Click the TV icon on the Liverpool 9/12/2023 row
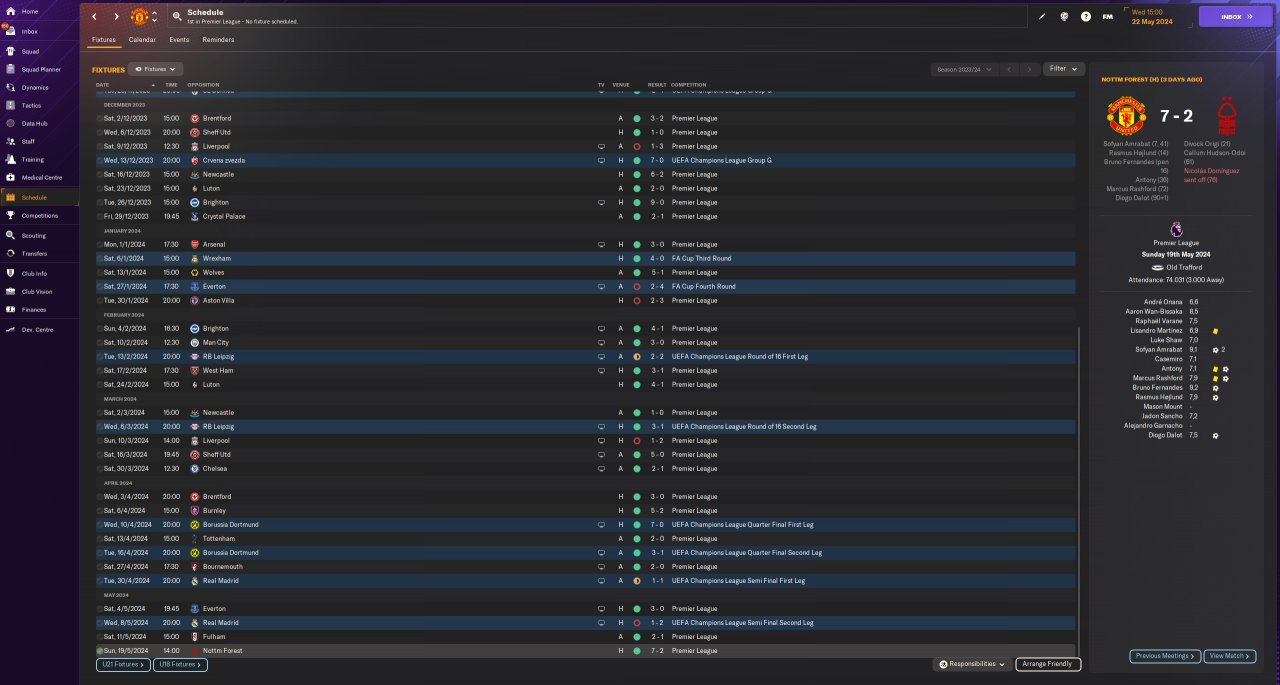The width and height of the screenshot is (1280, 685). tap(601, 146)
